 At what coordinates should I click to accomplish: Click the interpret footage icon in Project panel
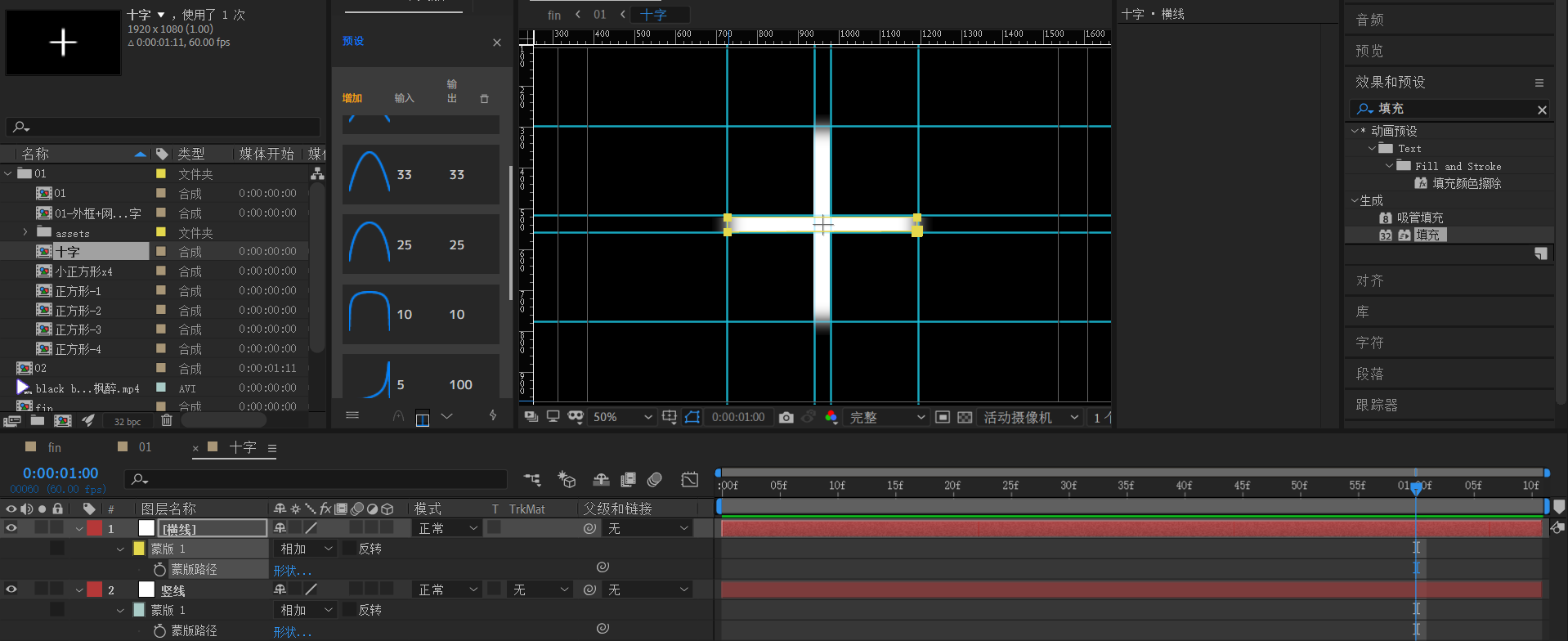pos(11,421)
